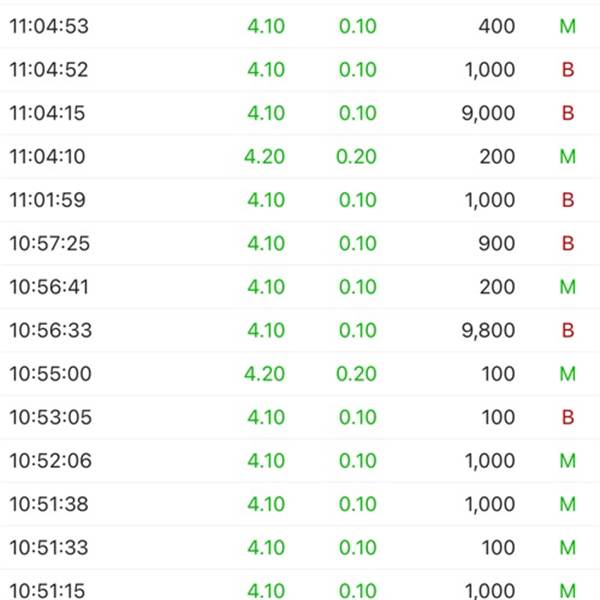The height and width of the screenshot is (600, 600).
Task: Tap the B marker on 10:56:33 row
Action: pos(568,330)
